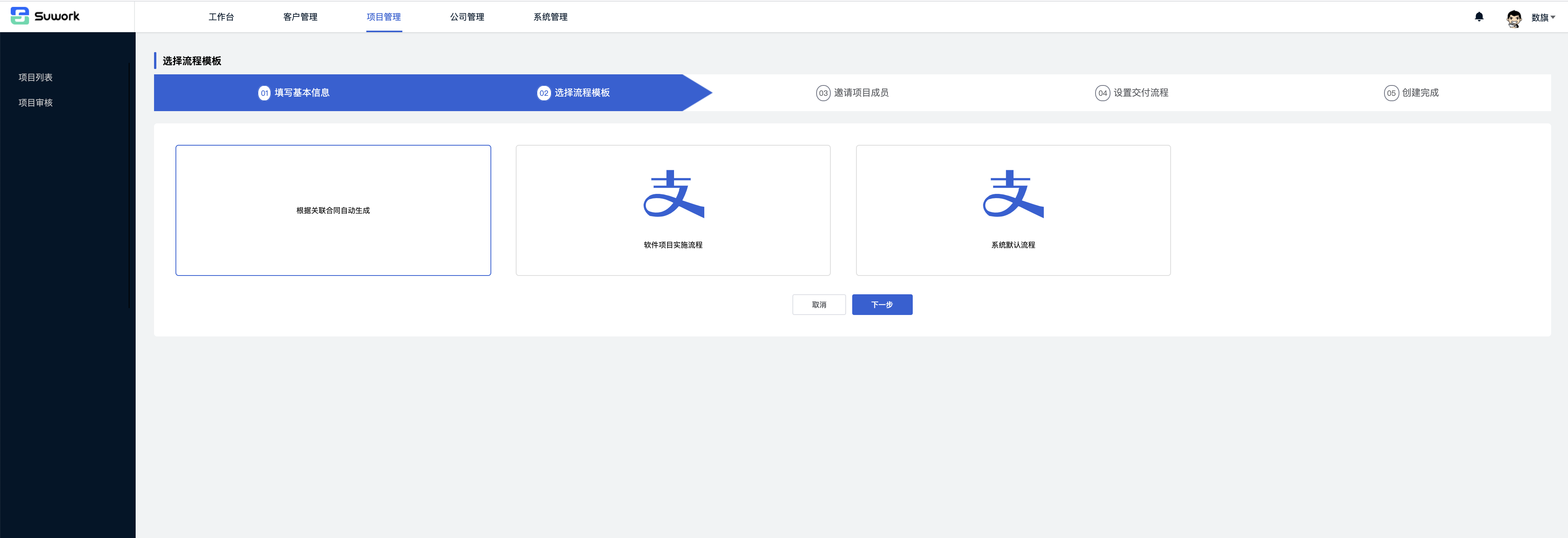This screenshot has width=1568, height=538.
Task: Open the 公司管理 tab
Action: click(x=467, y=17)
